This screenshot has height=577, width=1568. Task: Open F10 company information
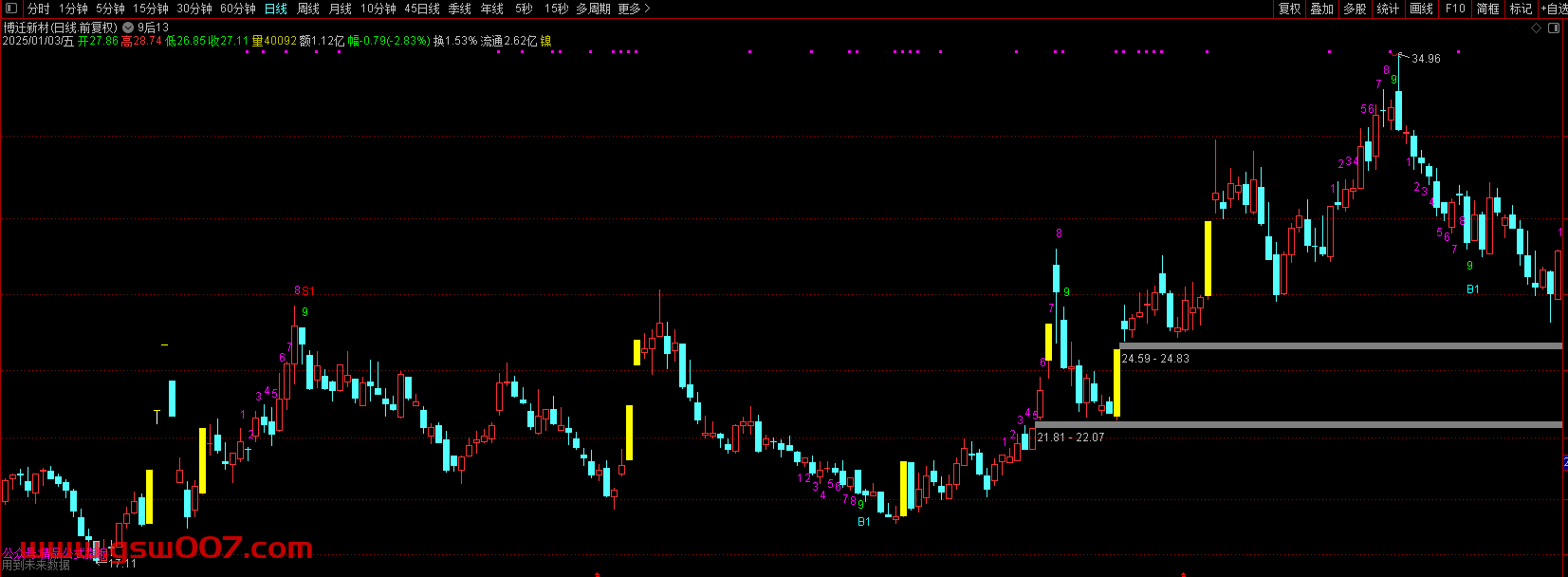1455,9
